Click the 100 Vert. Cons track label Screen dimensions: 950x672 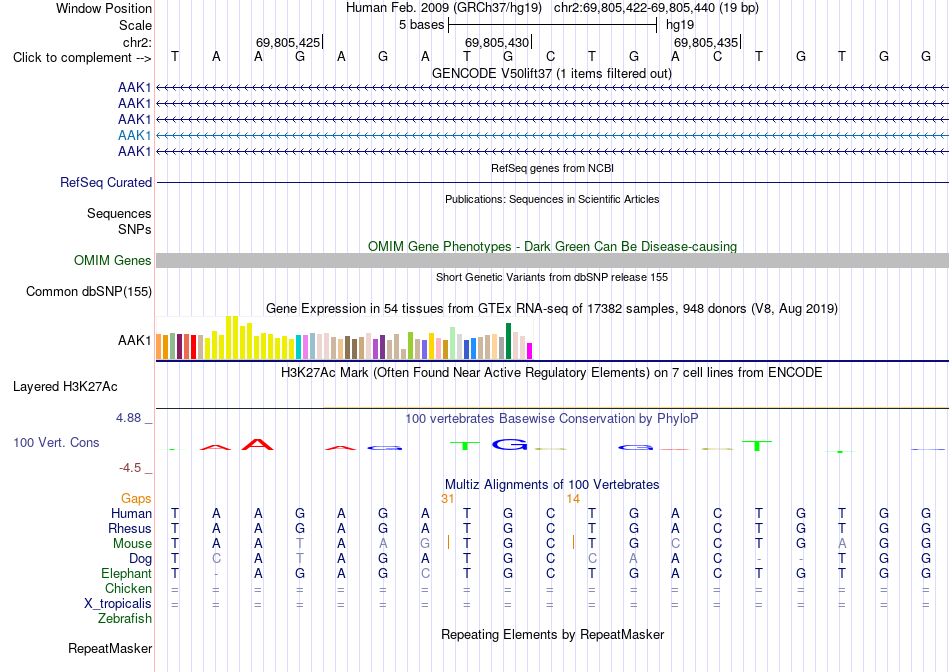click(56, 442)
